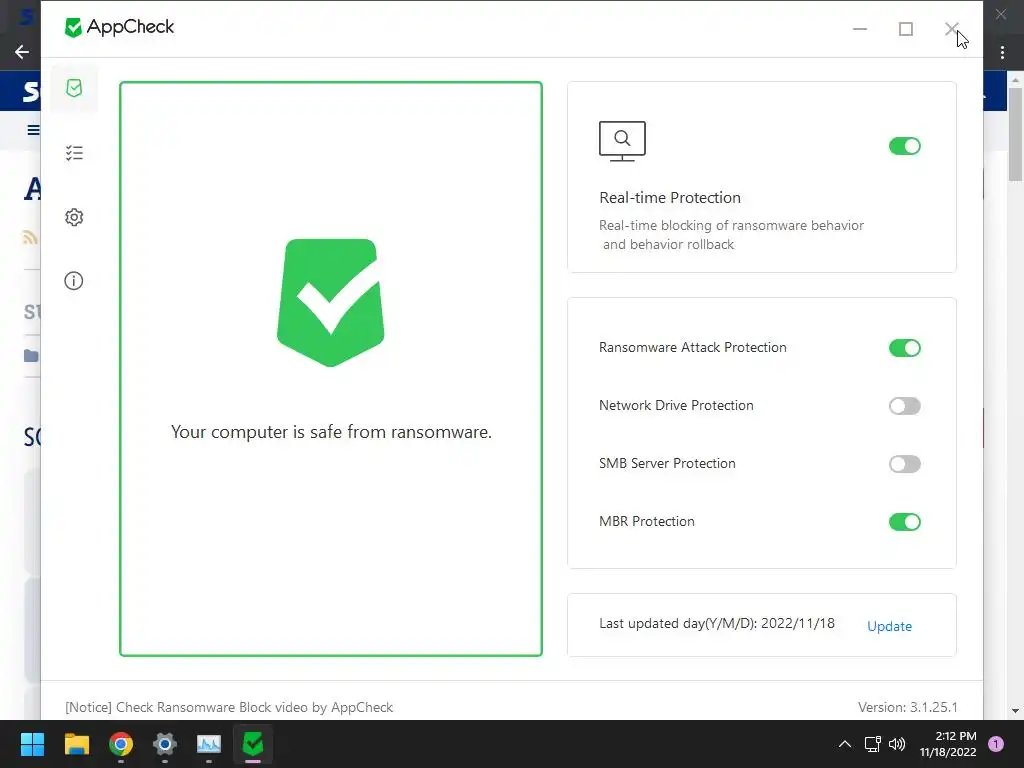The height and width of the screenshot is (768, 1024).
Task: Click the folder icon on background webpage
Action: 31,355
